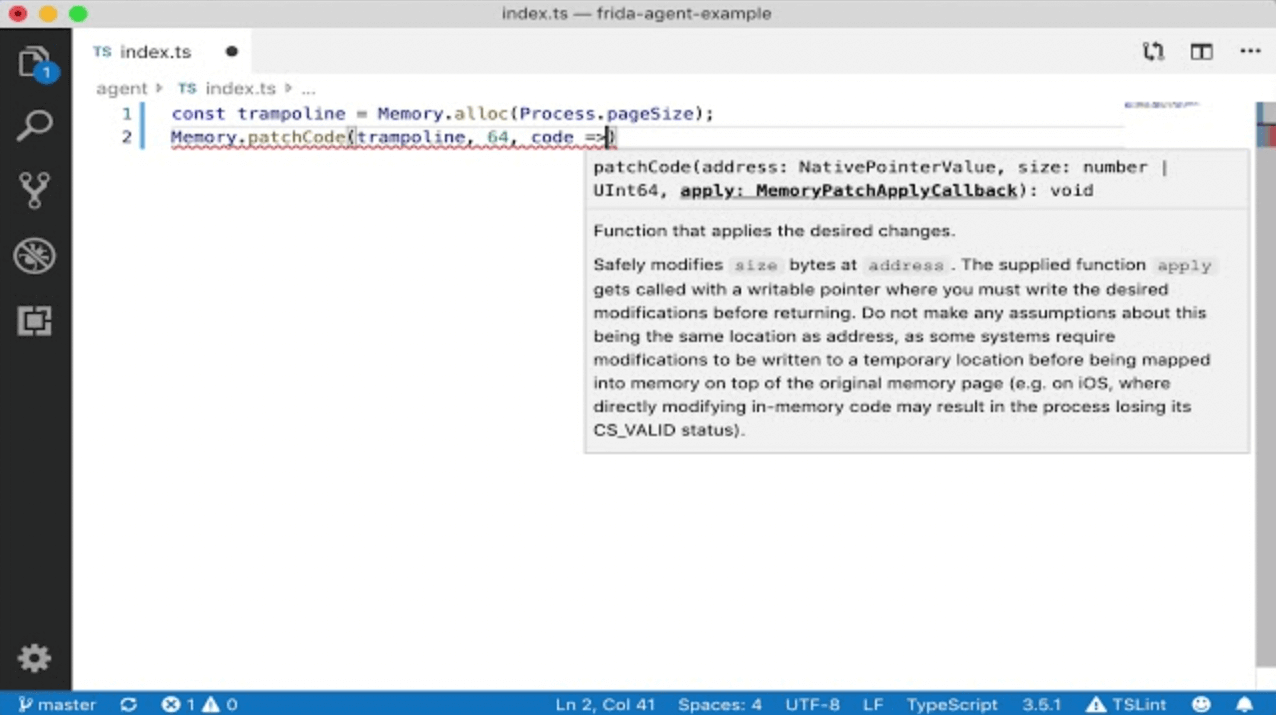Viewport: 1276px width, 715px height.
Task: Open the Manage gear icon
Action: point(35,658)
